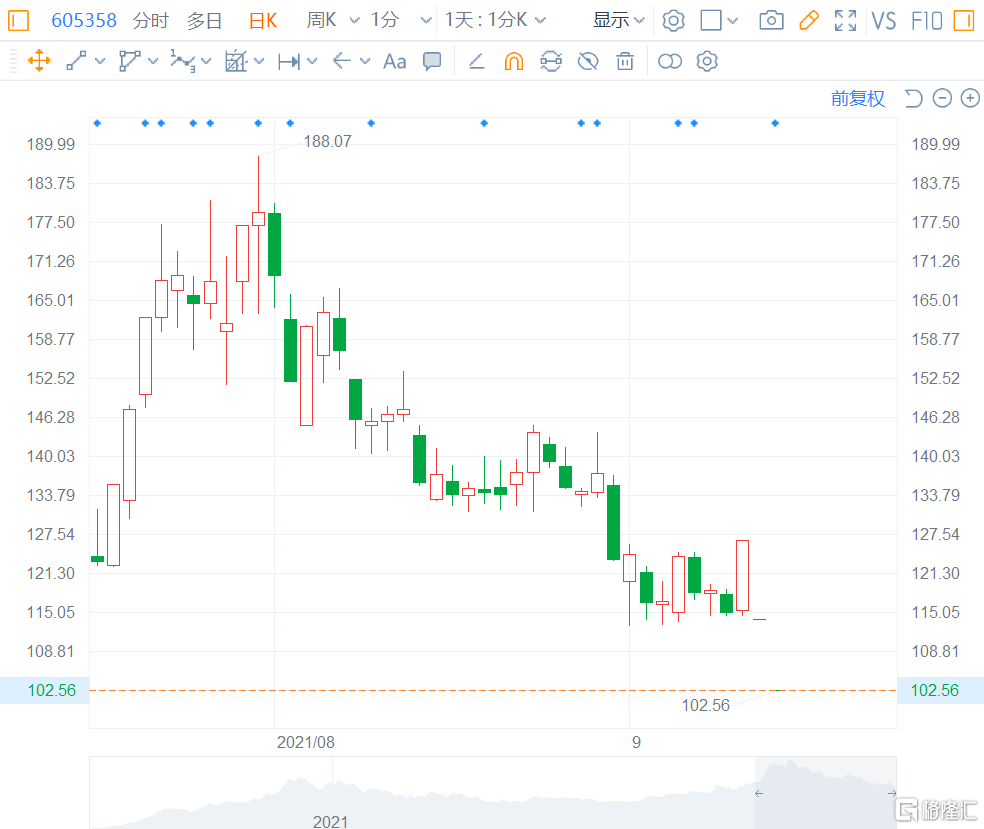The width and height of the screenshot is (984, 829).
Task: Expand line tool options arrow
Action: point(100,61)
